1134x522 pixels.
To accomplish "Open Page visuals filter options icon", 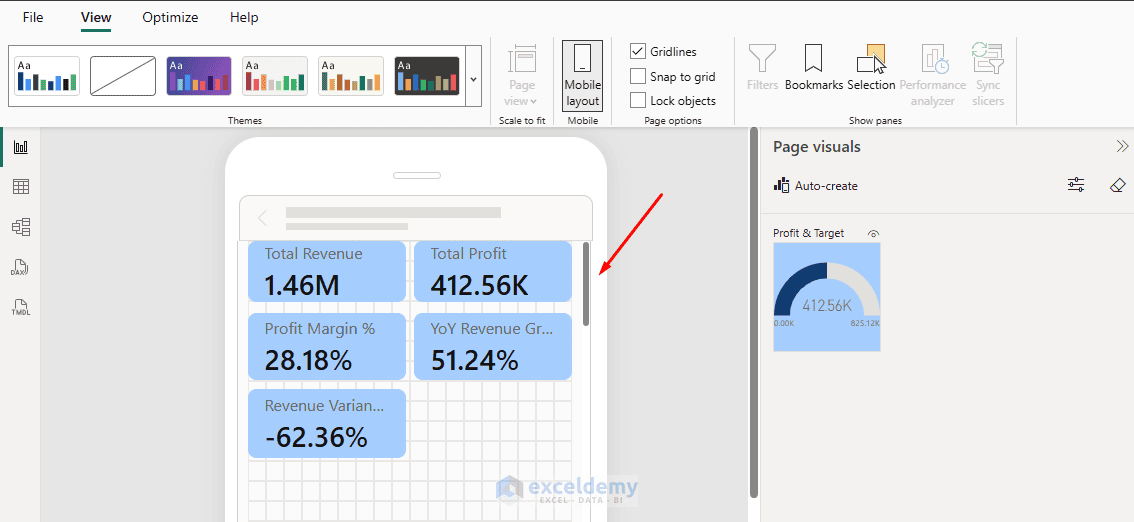I will click(x=1076, y=185).
